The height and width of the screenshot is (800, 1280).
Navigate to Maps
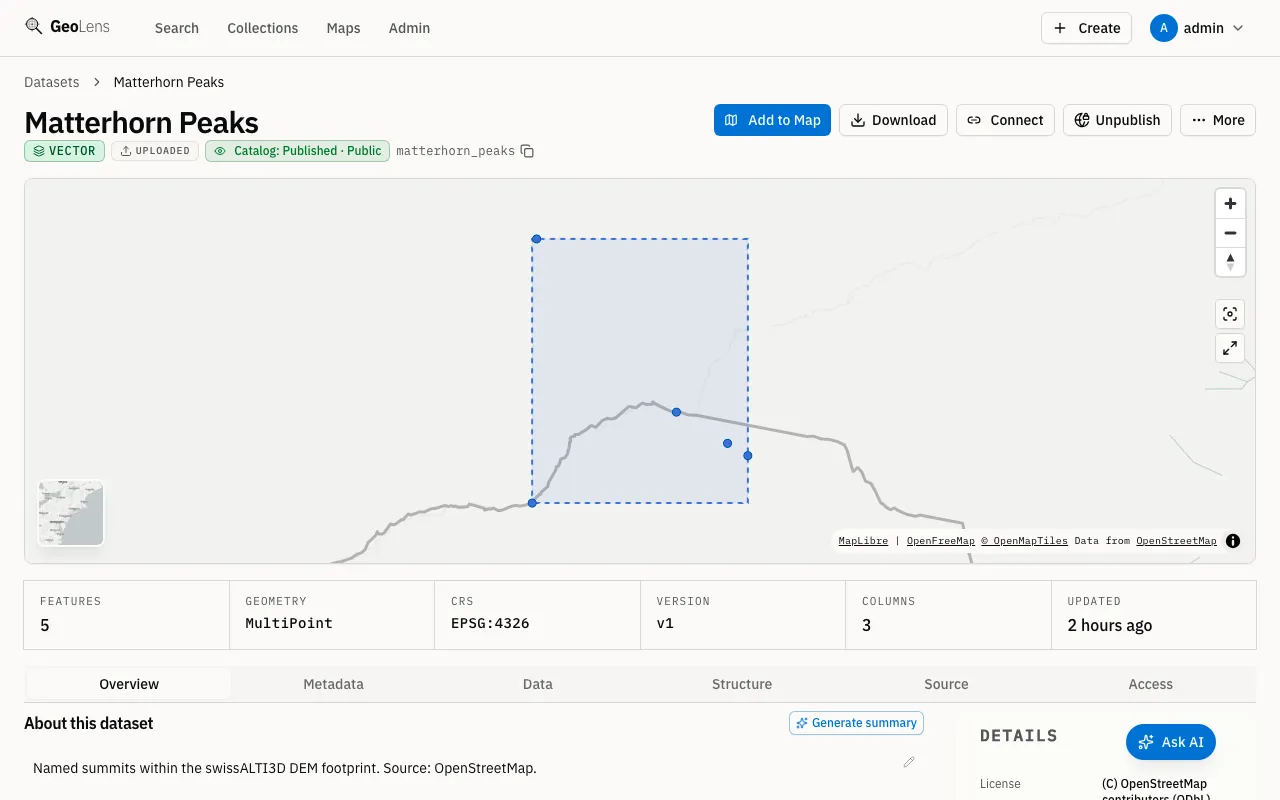343,28
